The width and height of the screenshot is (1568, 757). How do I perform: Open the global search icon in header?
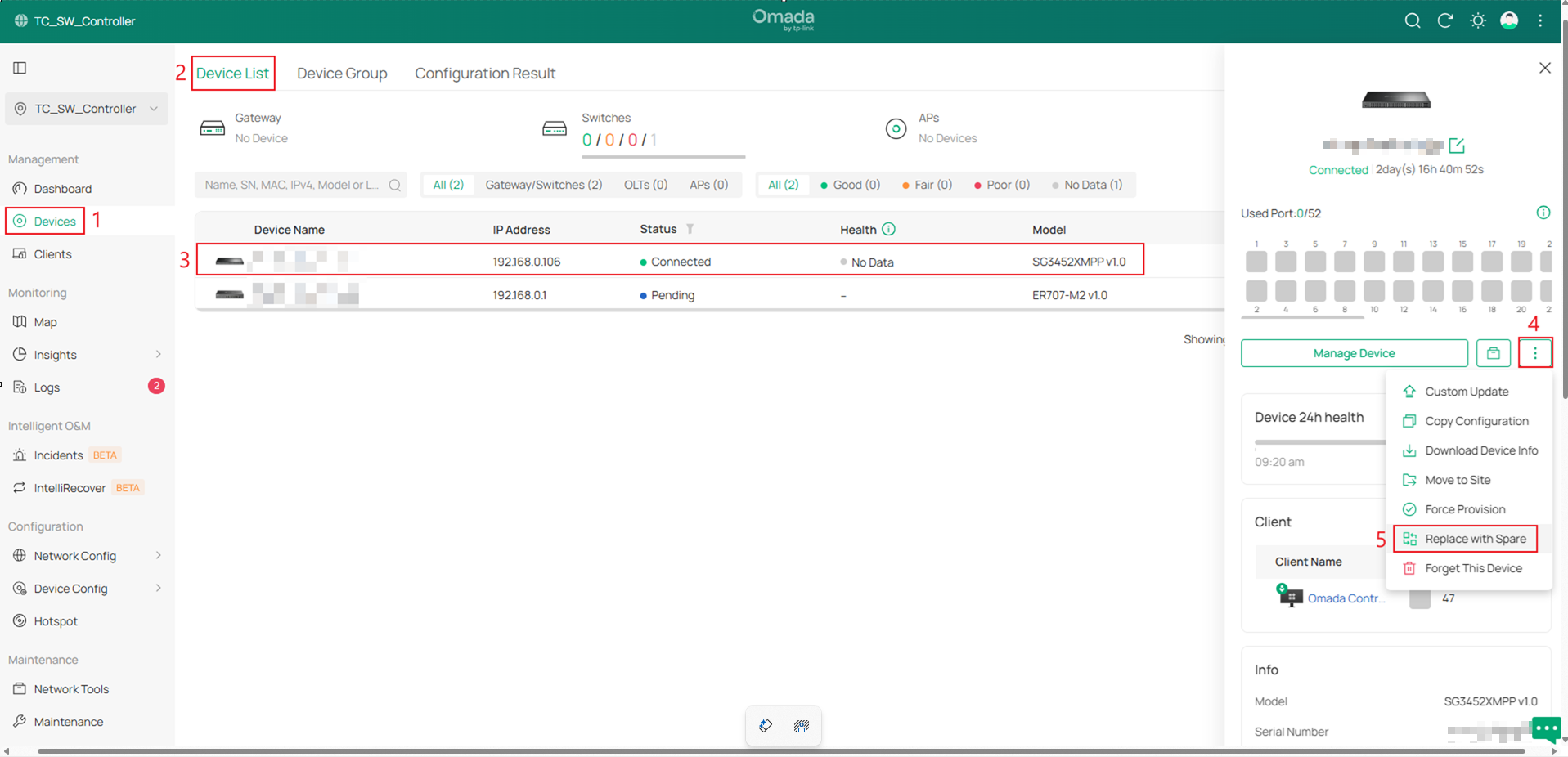pyautogui.click(x=1412, y=21)
